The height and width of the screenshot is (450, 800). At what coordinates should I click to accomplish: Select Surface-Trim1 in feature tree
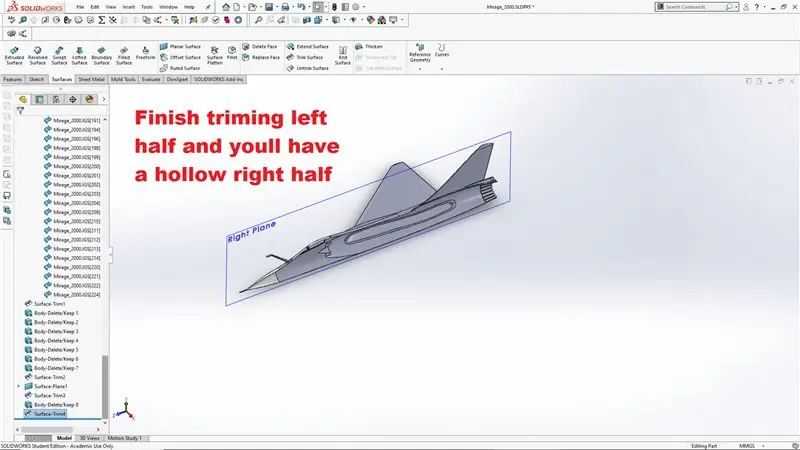click(x=45, y=304)
